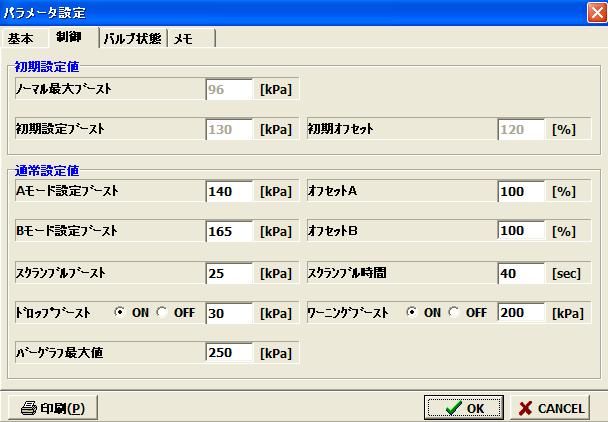Click the スクランブルブースト input field
This screenshot has width=608, height=422.
(x=229, y=273)
